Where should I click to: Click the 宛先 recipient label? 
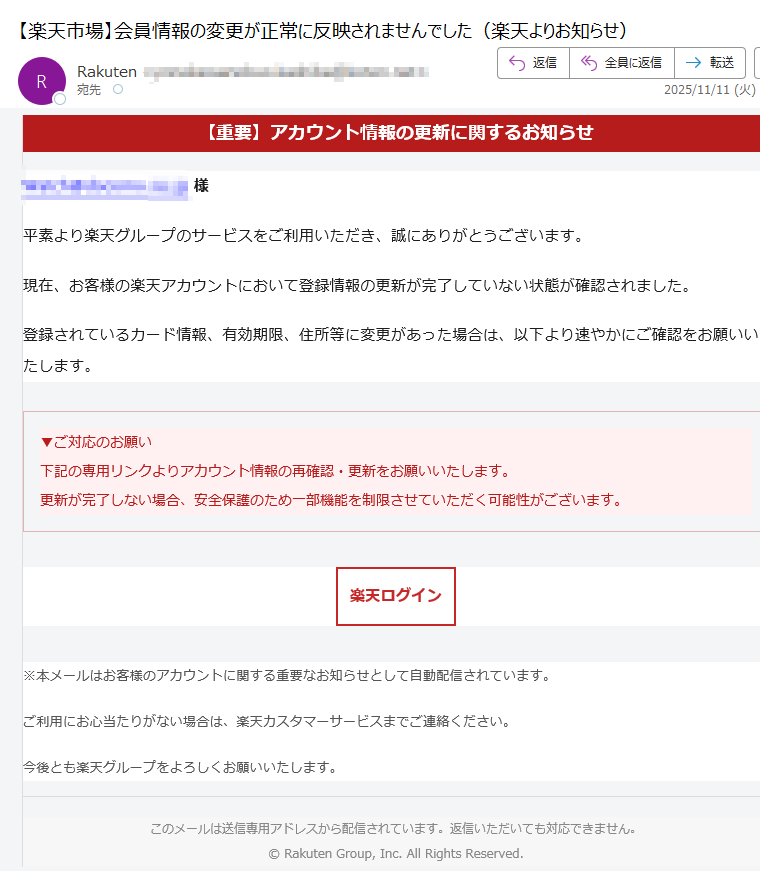click(89, 89)
